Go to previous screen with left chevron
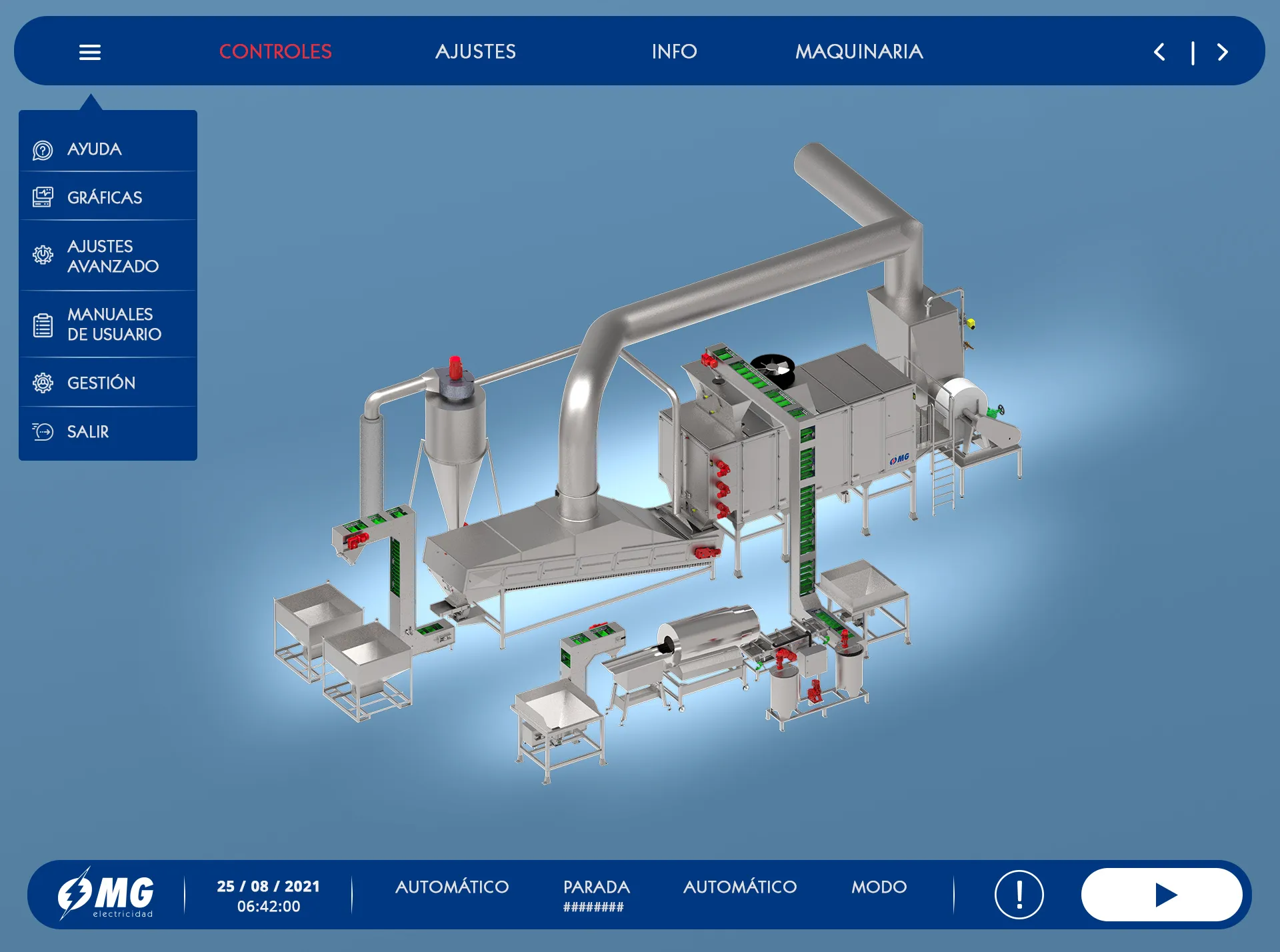The height and width of the screenshot is (952, 1280). (x=1159, y=52)
